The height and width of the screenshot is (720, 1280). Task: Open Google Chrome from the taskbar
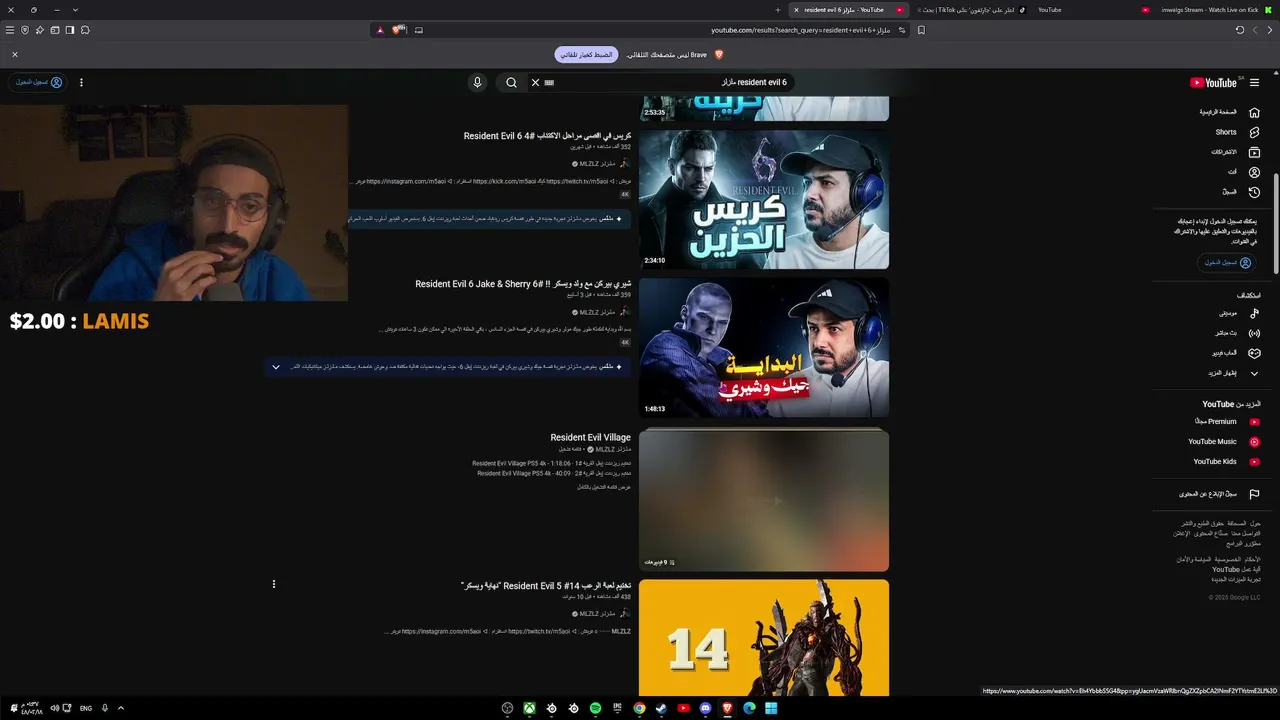[639, 708]
